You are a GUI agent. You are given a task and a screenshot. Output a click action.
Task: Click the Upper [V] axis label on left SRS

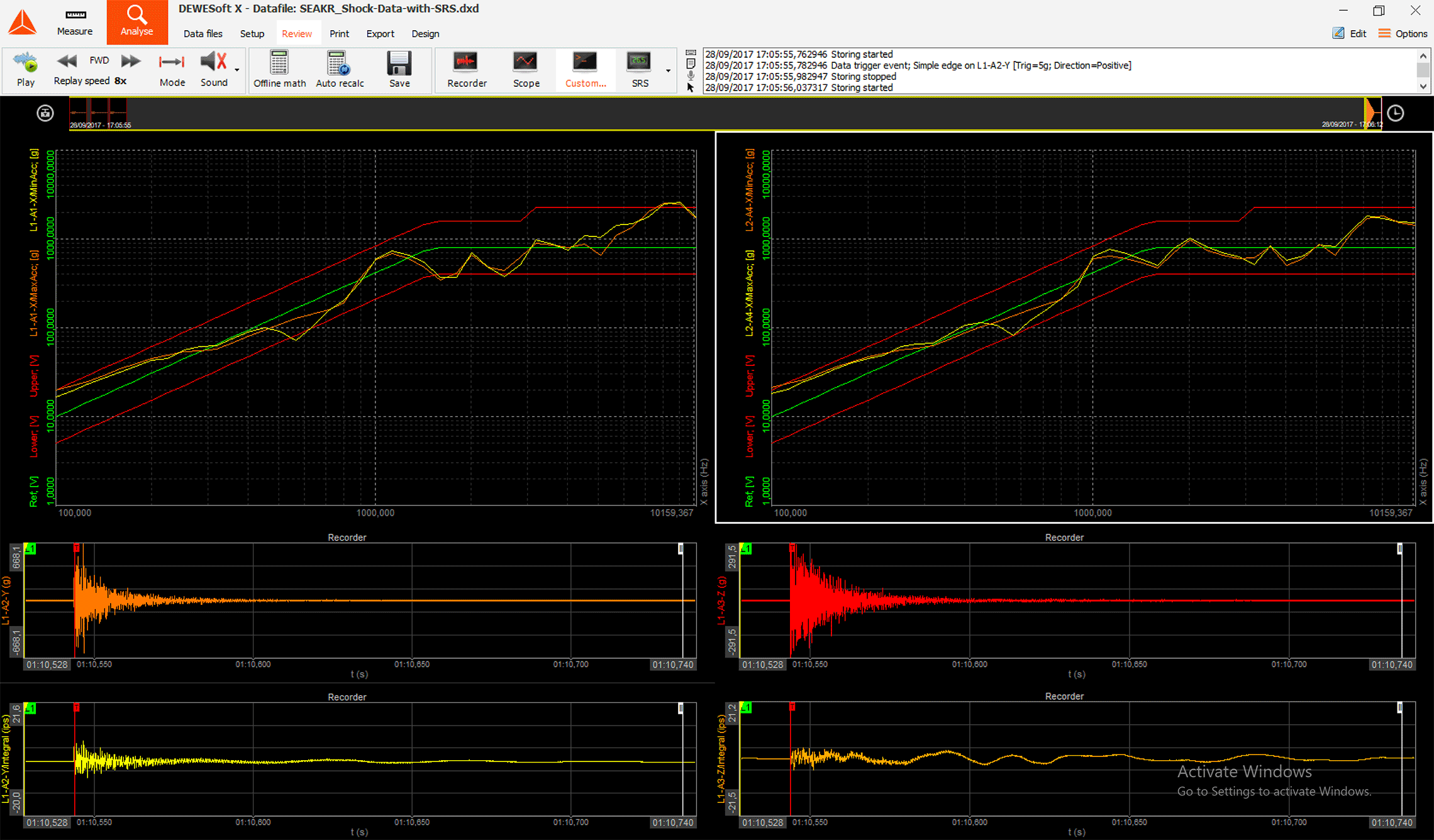pyautogui.click(x=34, y=376)
